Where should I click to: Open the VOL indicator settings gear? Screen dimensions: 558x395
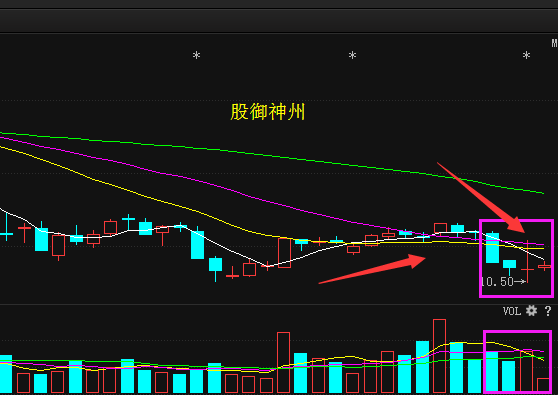(x=531, y=311)
